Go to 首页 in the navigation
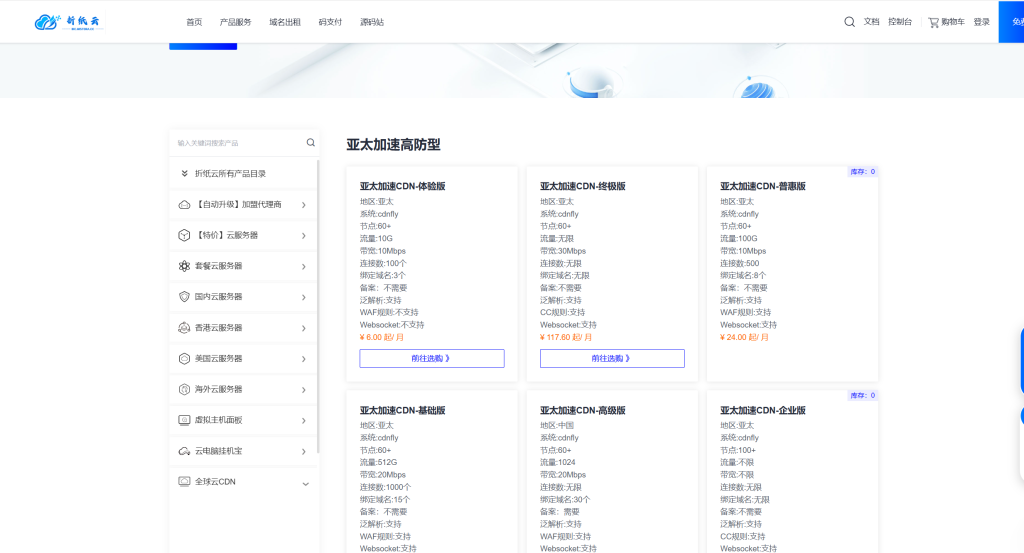 pos(194,22)
